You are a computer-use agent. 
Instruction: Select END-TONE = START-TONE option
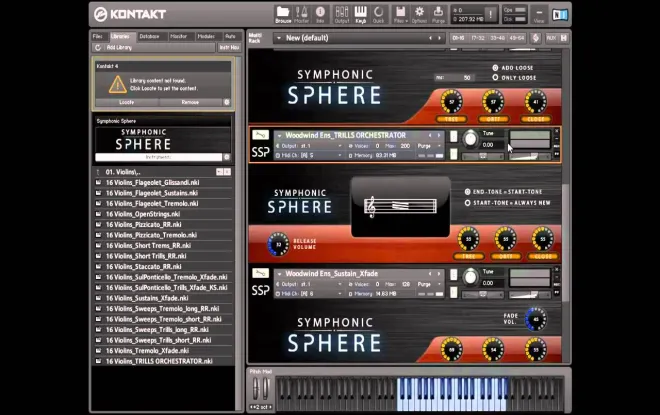(468, 192)
